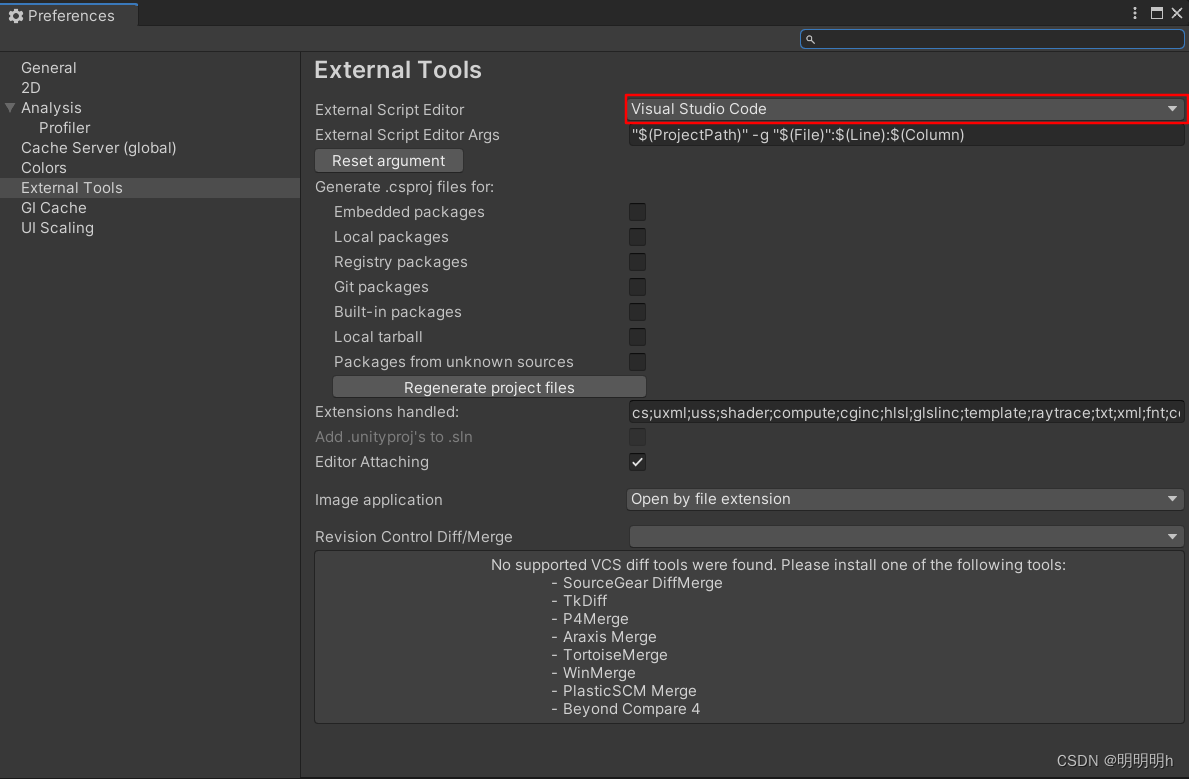Screen dimensions: 1189x779
Task: Click the gear icon on the Preferences tab
Action: (x=15, y=15)
